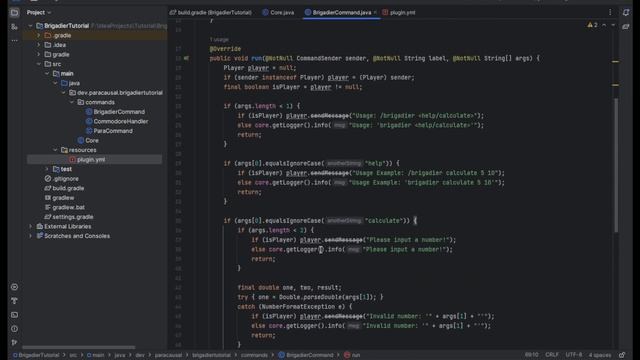Show more tool windows via ellipsis icon
640x360 pixels.
14,40
